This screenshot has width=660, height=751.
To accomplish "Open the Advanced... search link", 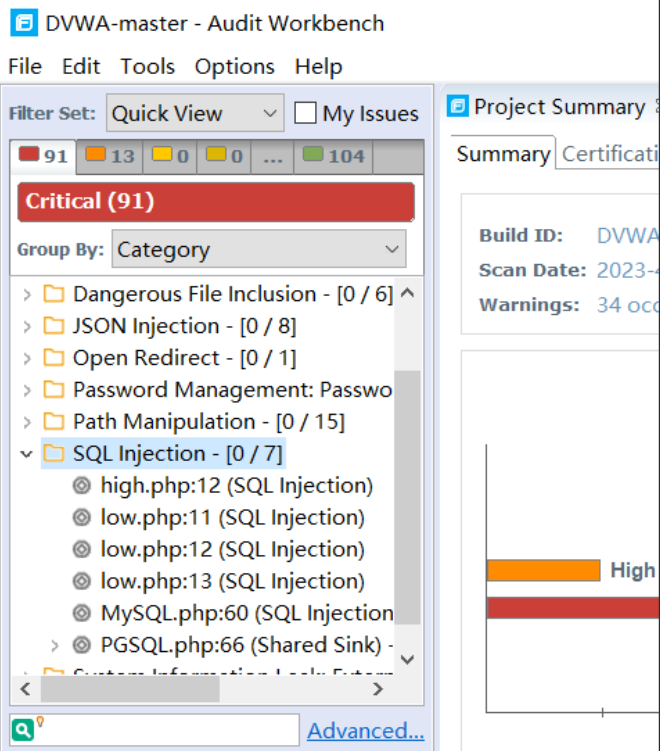I will [365, 731].
